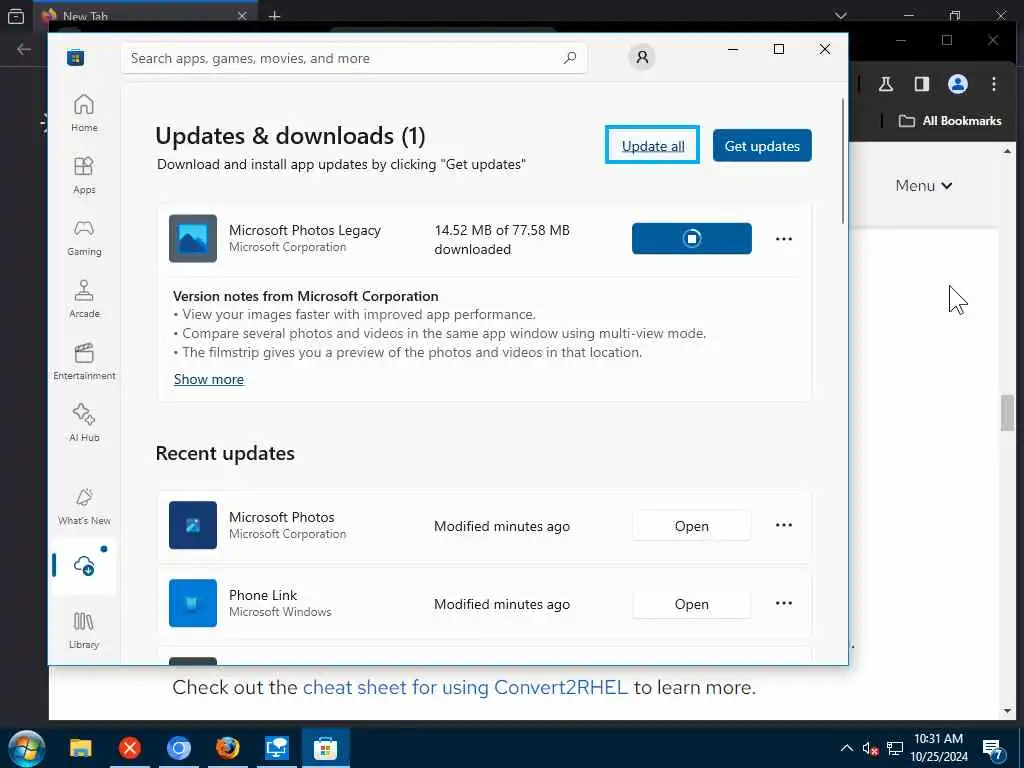Go to Gaming in the Store sidebar

(x=84, y=237)
